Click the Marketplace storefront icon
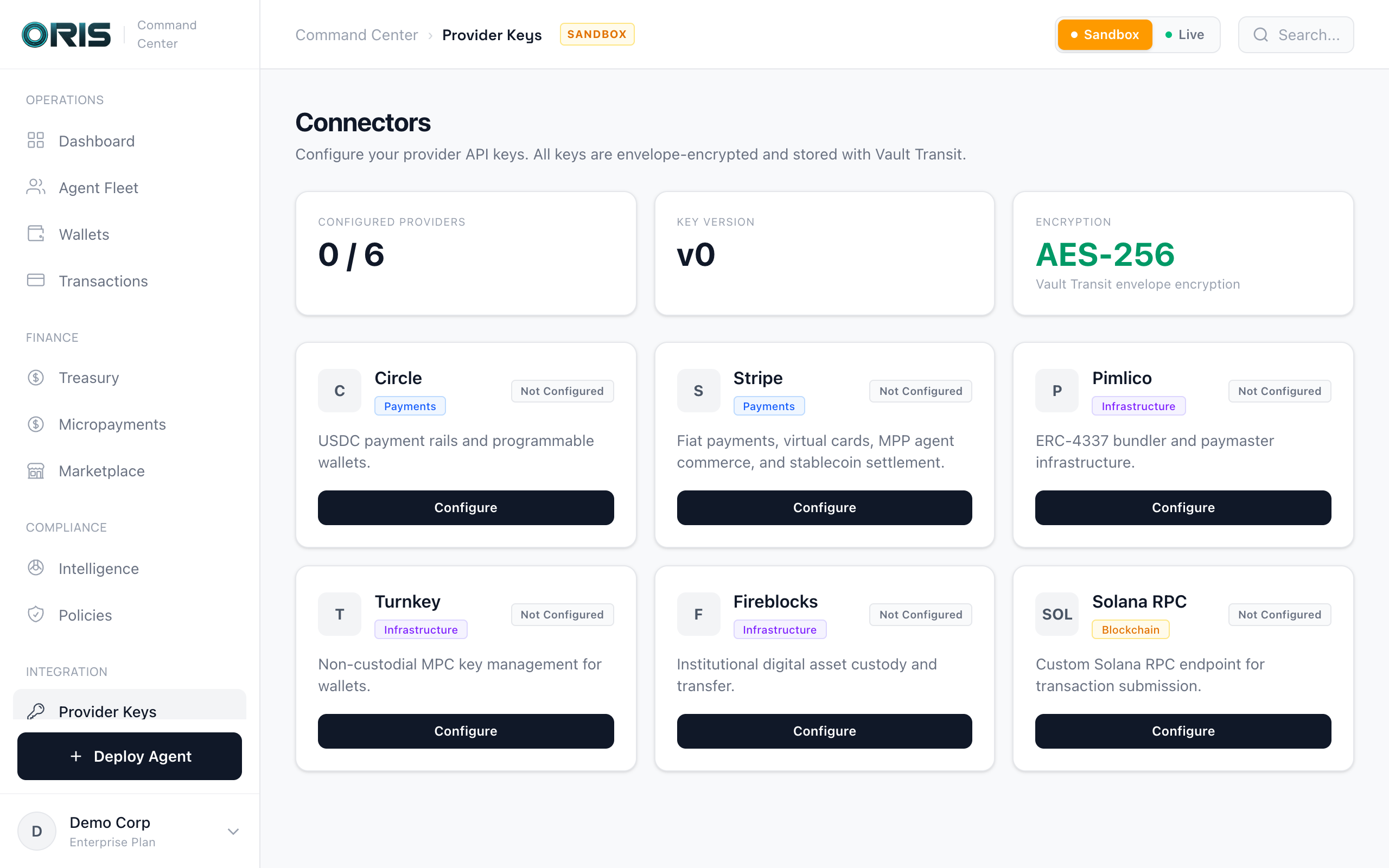Viewport: 1389px width, 868px height. (36, 471)
